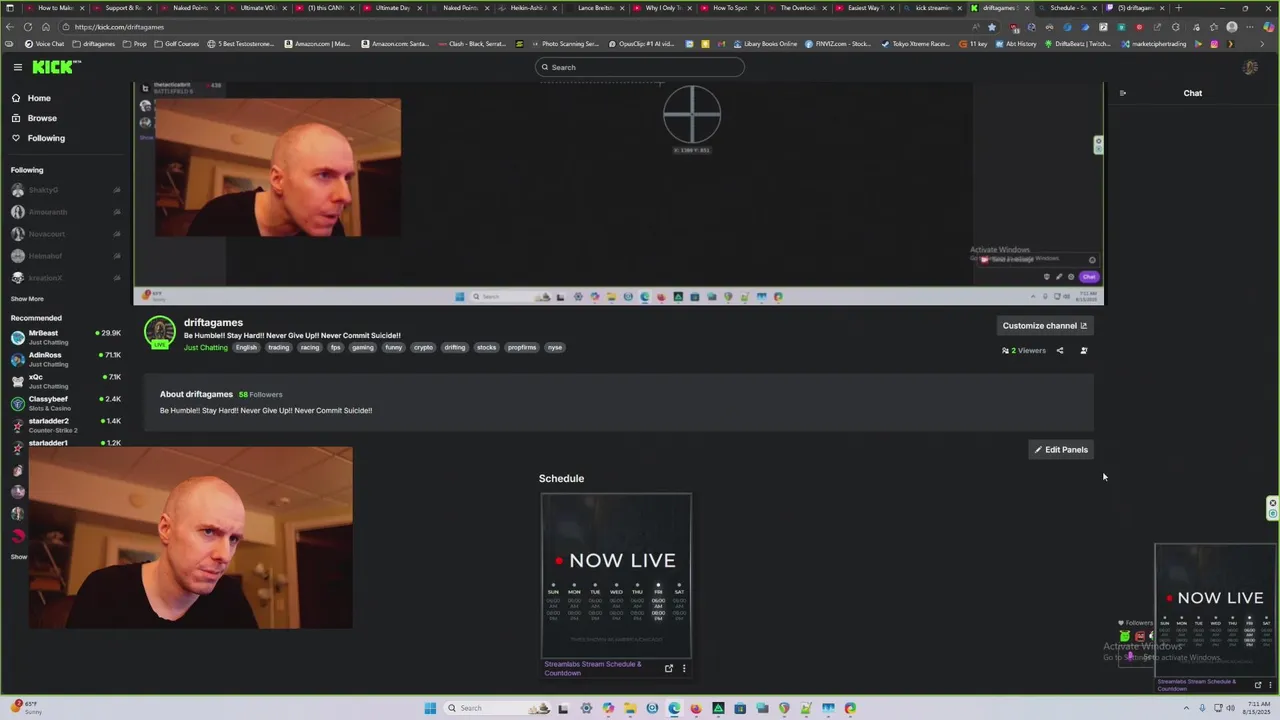Click browser back arrow

[10, 27]
